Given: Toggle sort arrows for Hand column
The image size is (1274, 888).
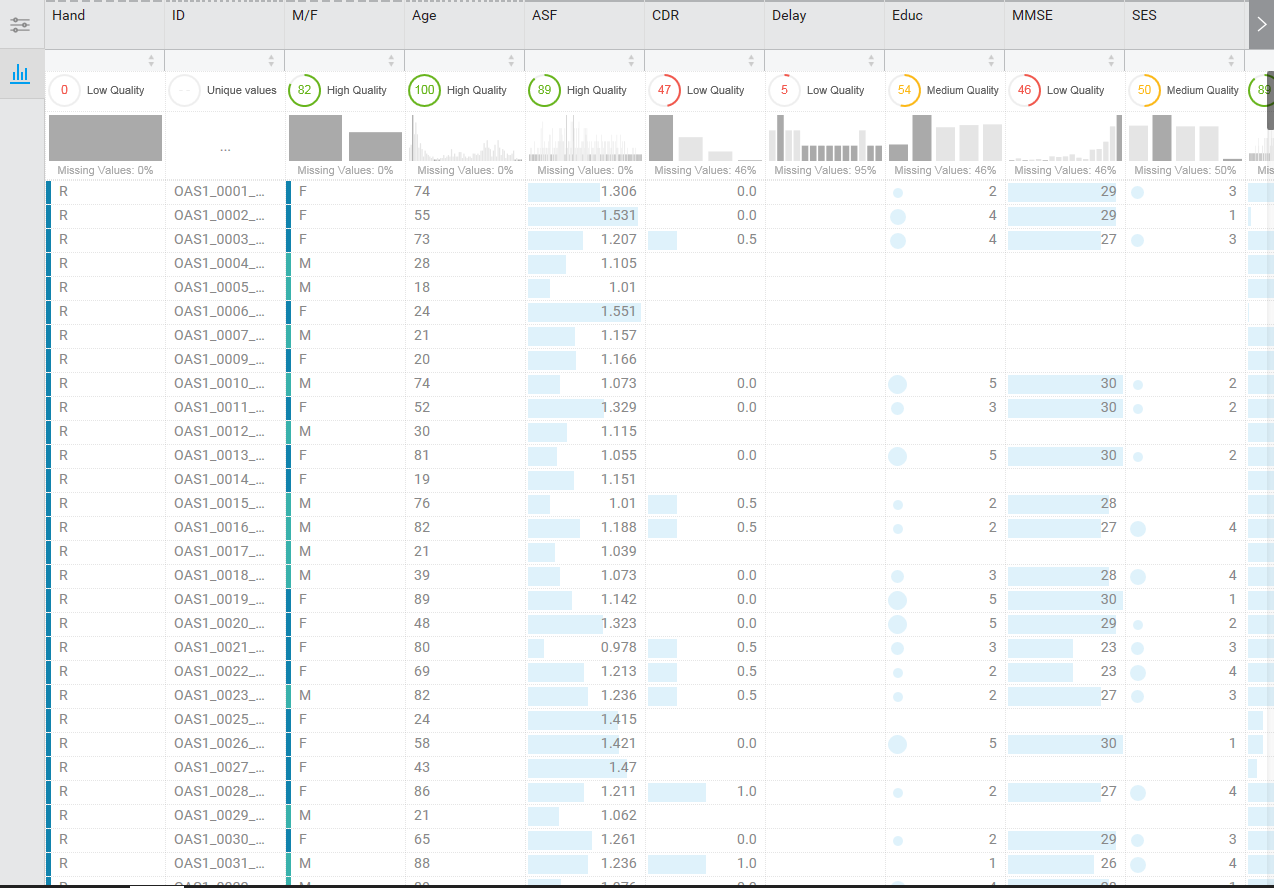Looking at the screenshot, I should [151, 60].
